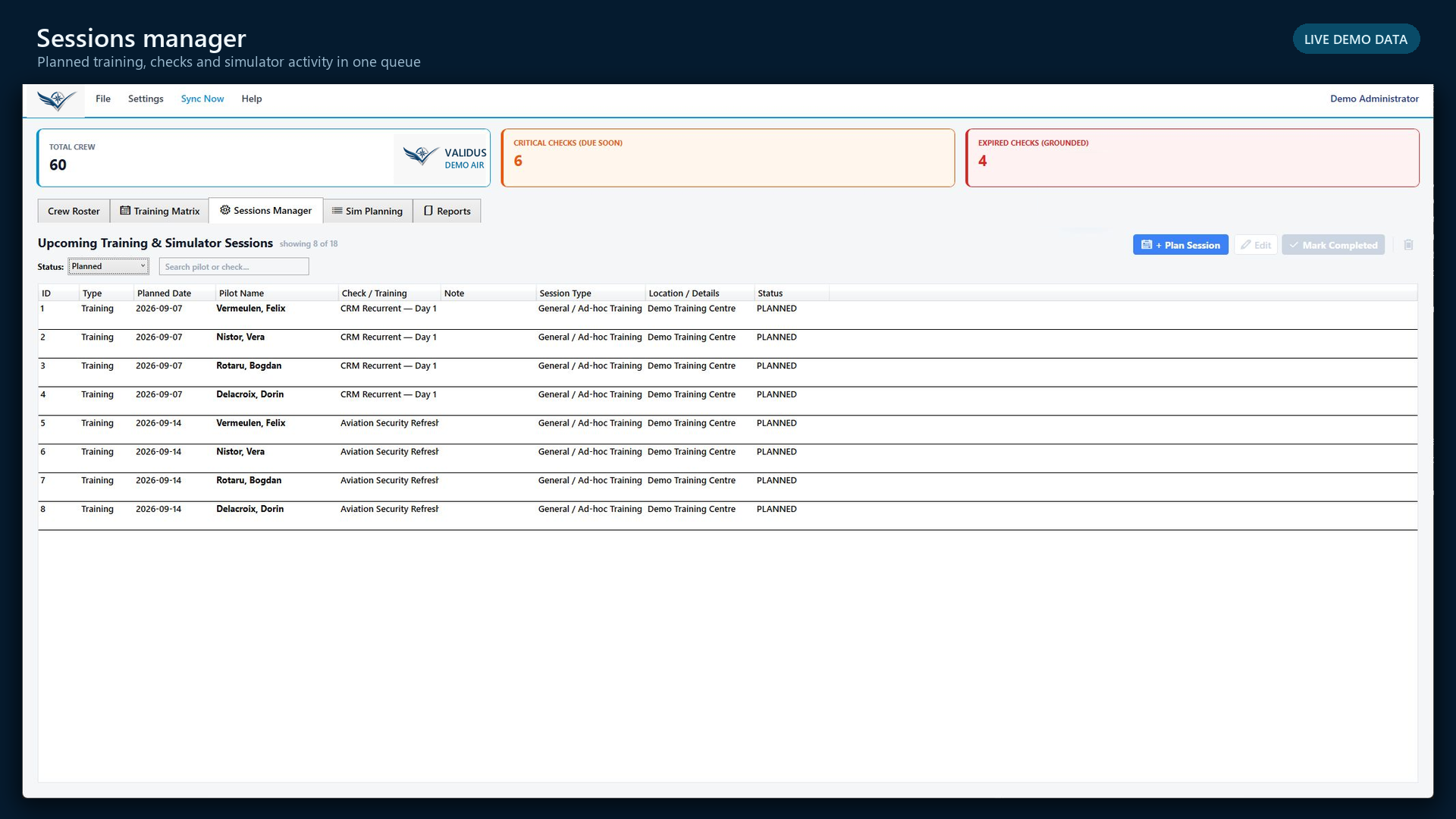The height and width of the screenshot is (819, 1456).
Task: Open the File menu
Action: pos(103,99)
